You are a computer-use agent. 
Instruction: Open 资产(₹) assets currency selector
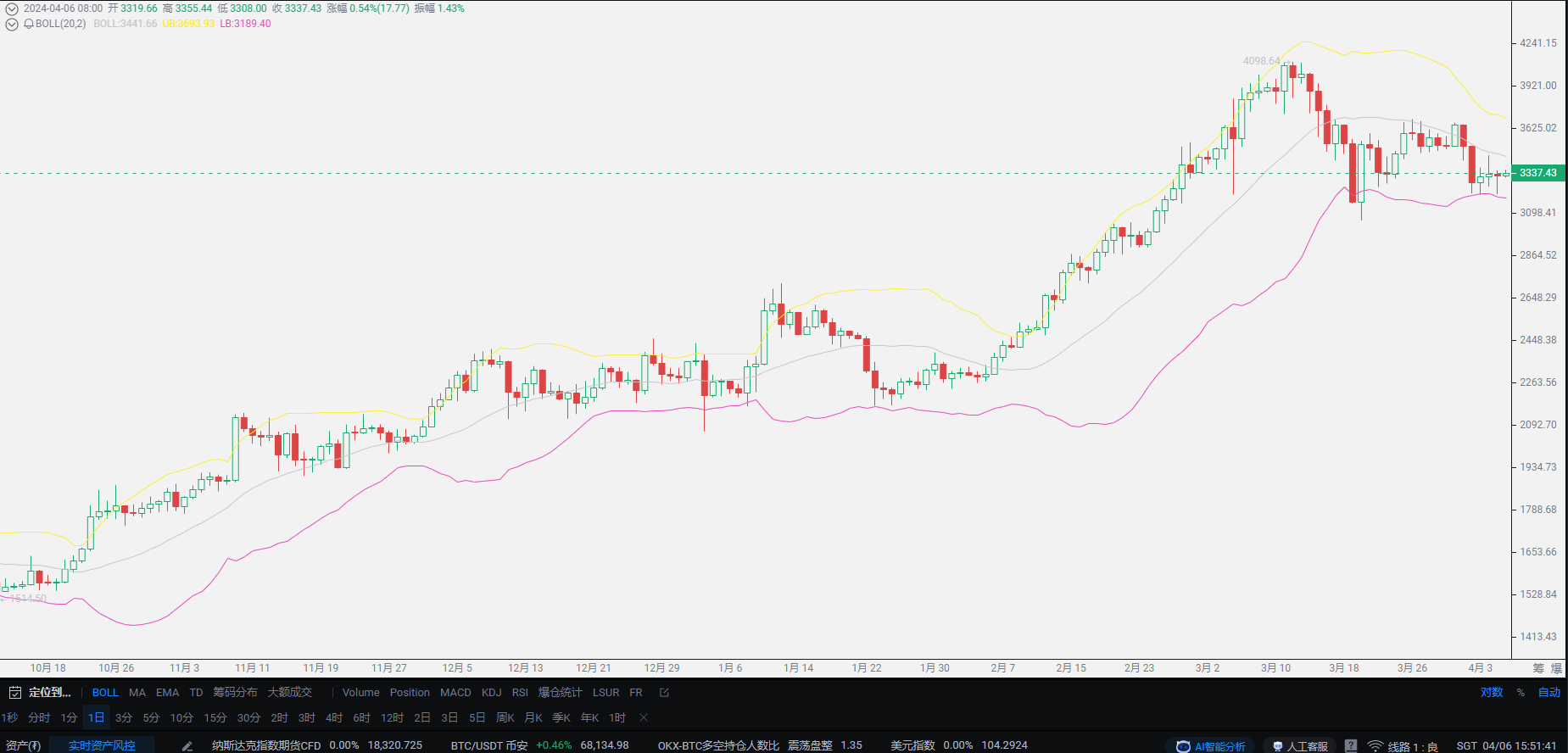coord(23,745)
